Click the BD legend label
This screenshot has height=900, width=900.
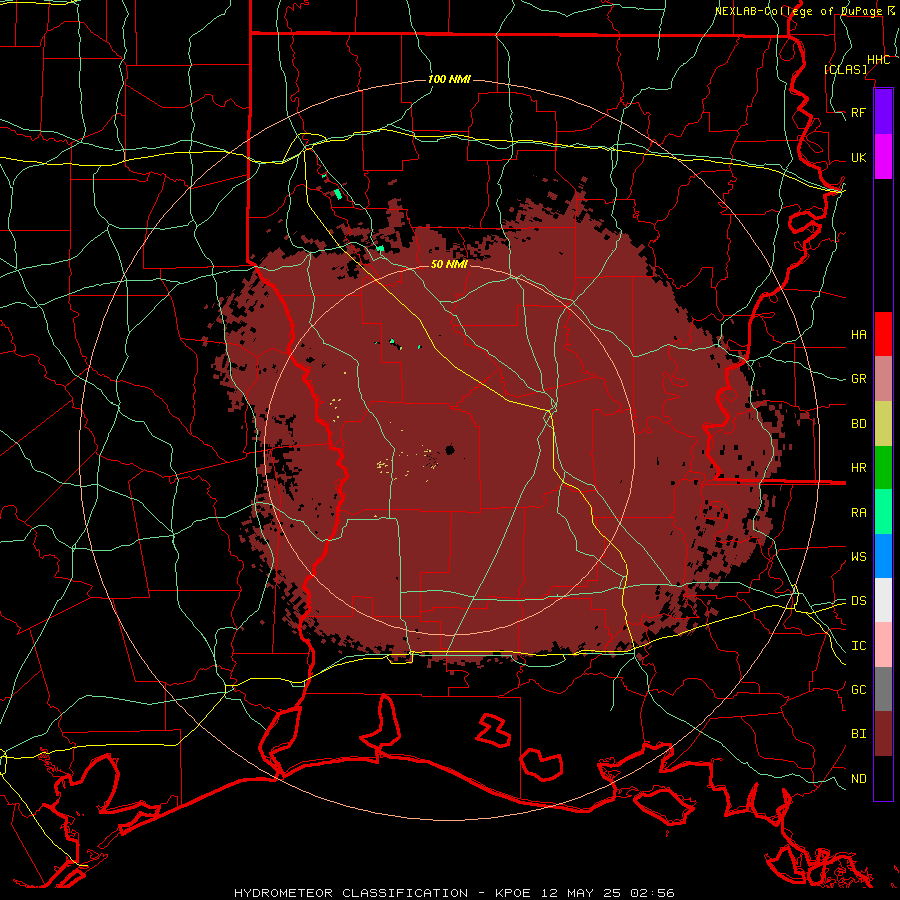(x=859, y=424)
